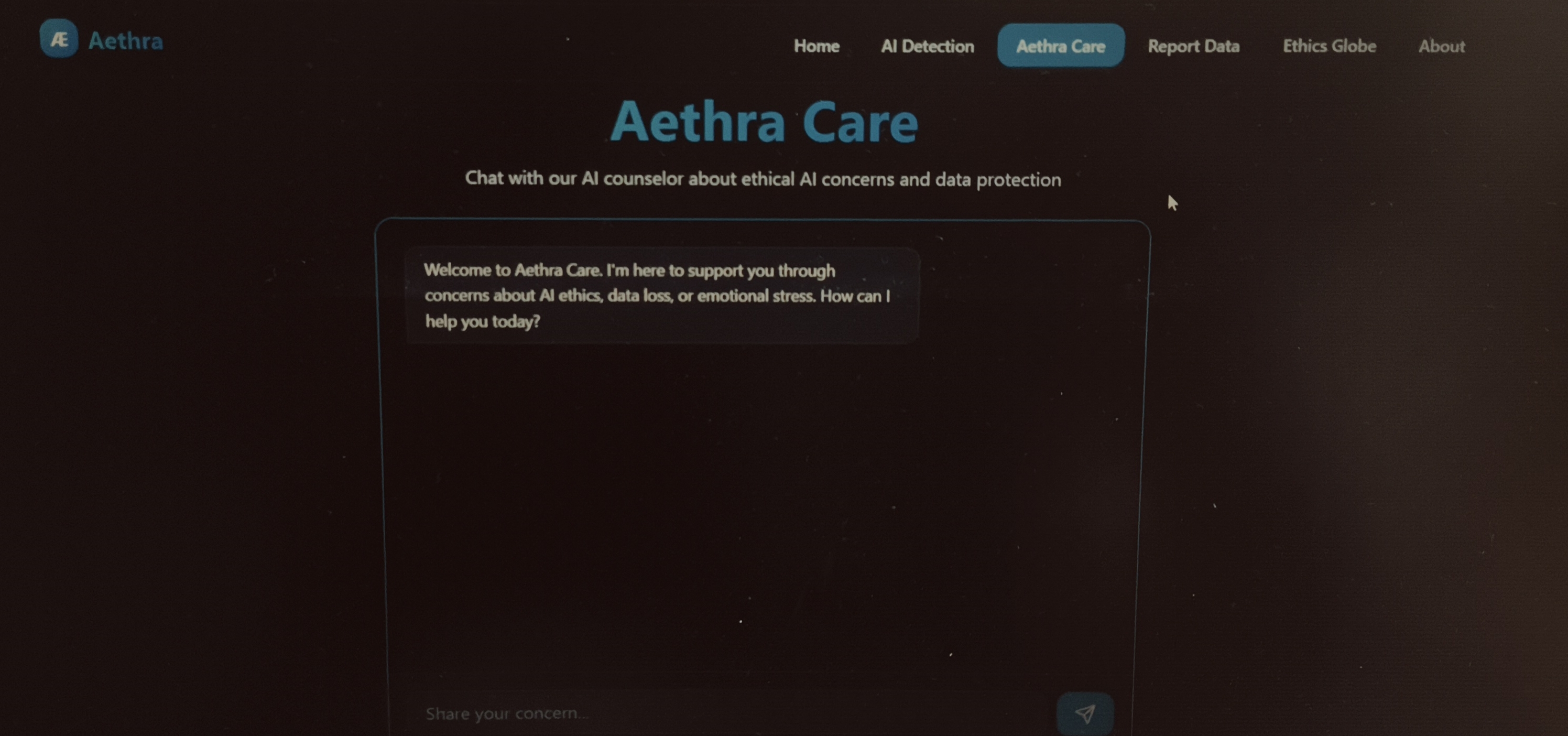Open the About page
This screenshot has height=736, width=1568.
point(1441,46)
